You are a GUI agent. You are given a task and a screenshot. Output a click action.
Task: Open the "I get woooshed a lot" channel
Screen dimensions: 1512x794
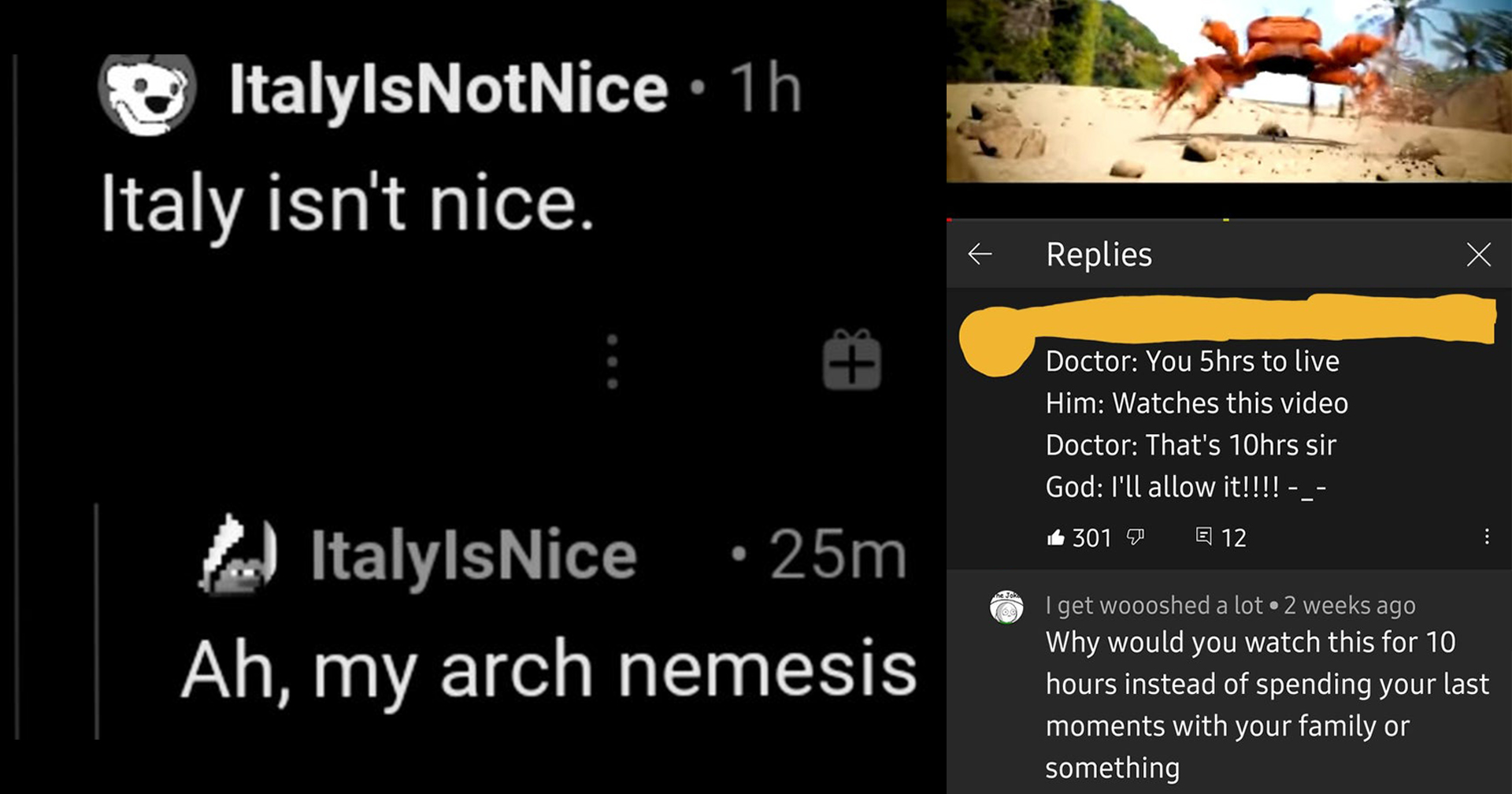1154,605
